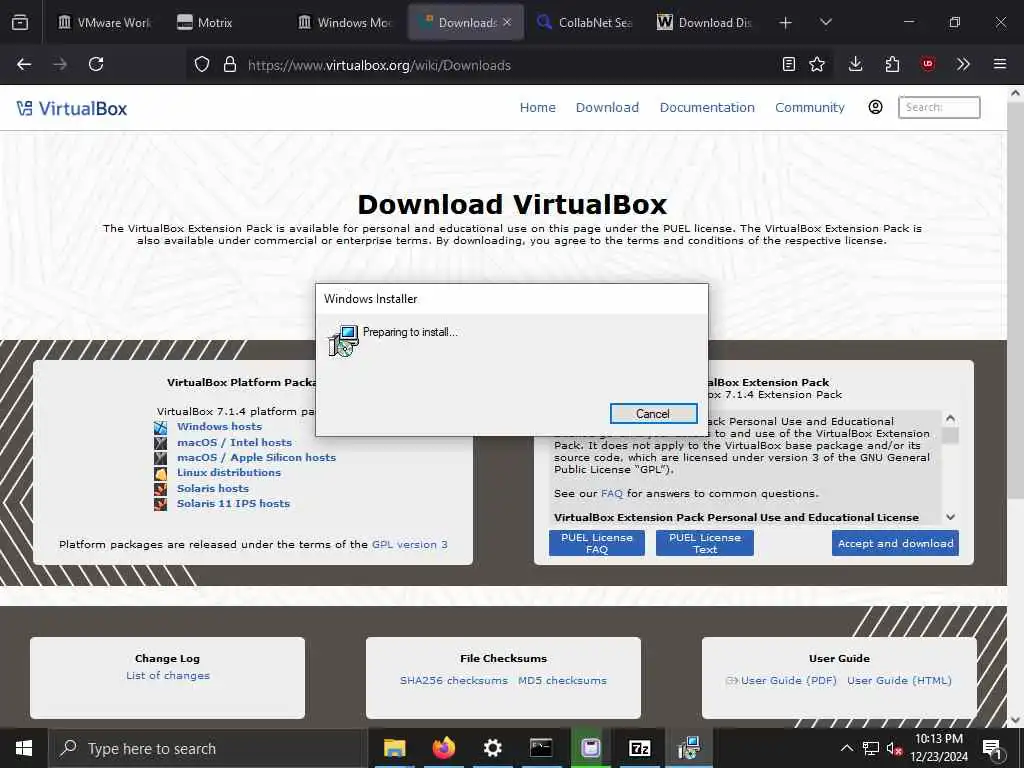Toggle reader view icon
Screen dimensions: 1024x768
coord(789,64)
